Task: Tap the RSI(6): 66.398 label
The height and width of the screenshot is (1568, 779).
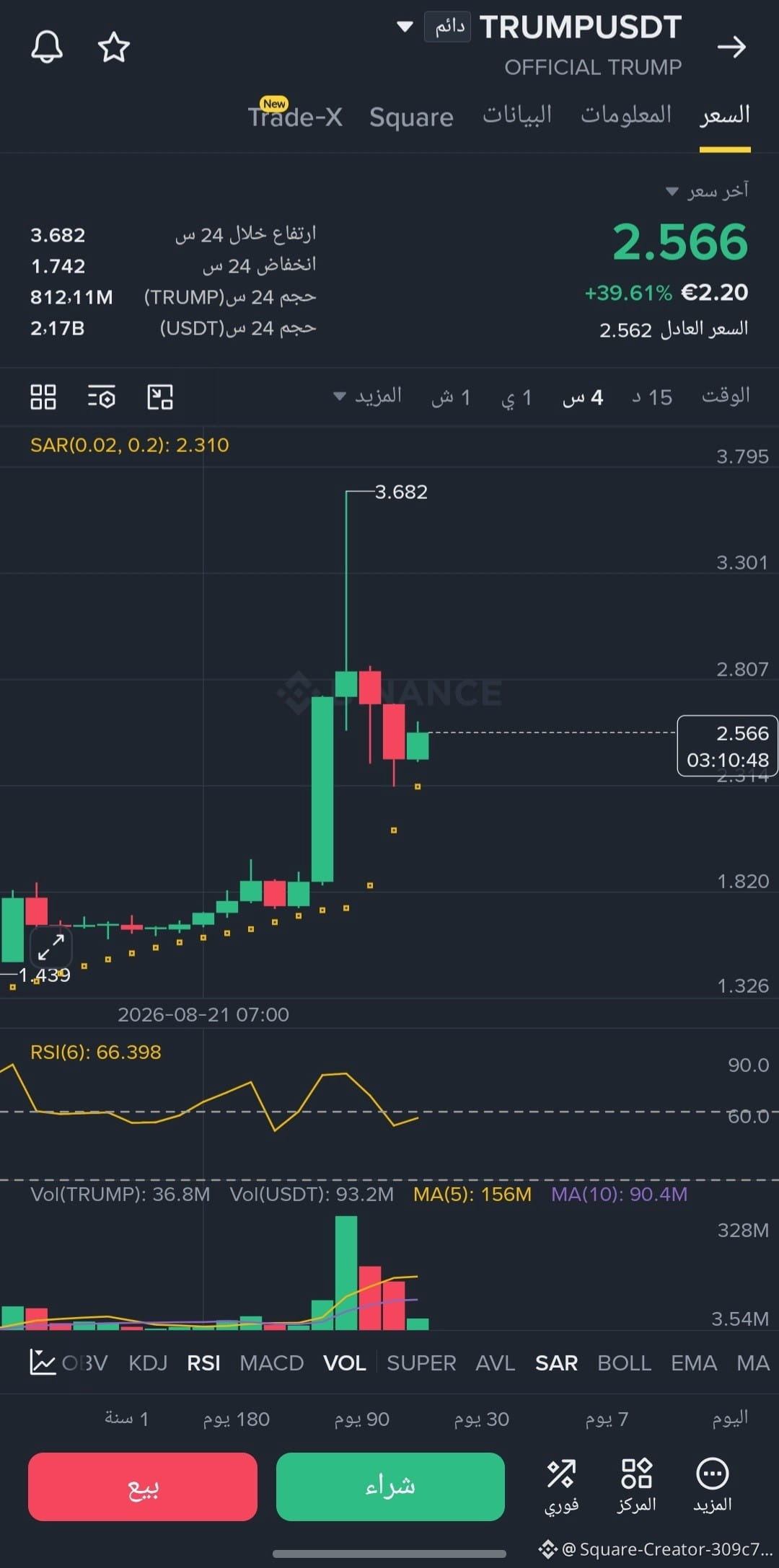Action: (x=96, y=1052)
